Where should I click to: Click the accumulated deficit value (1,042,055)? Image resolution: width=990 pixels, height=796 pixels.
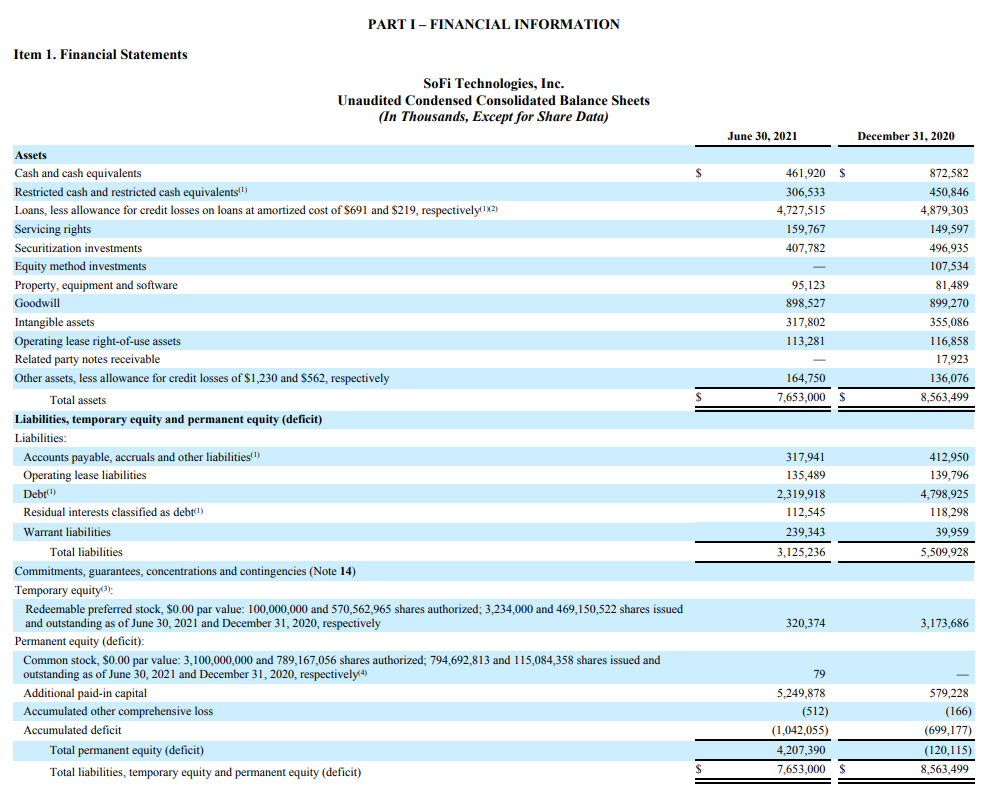click(x=800, y=730)
